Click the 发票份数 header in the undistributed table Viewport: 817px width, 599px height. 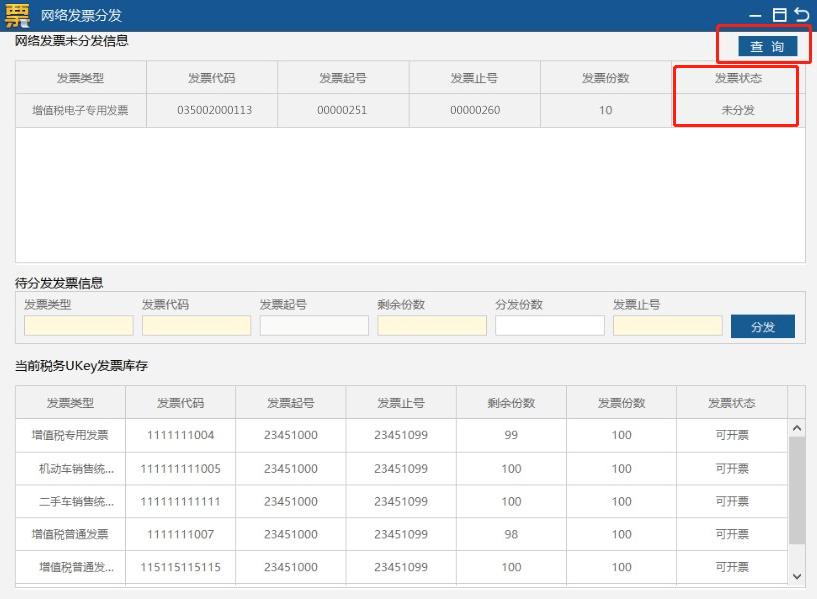tap(605, 78)
